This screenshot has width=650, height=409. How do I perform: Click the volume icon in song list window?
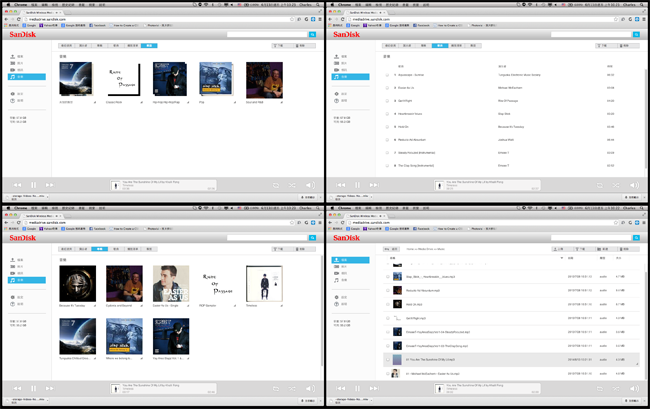pos(634,185)
